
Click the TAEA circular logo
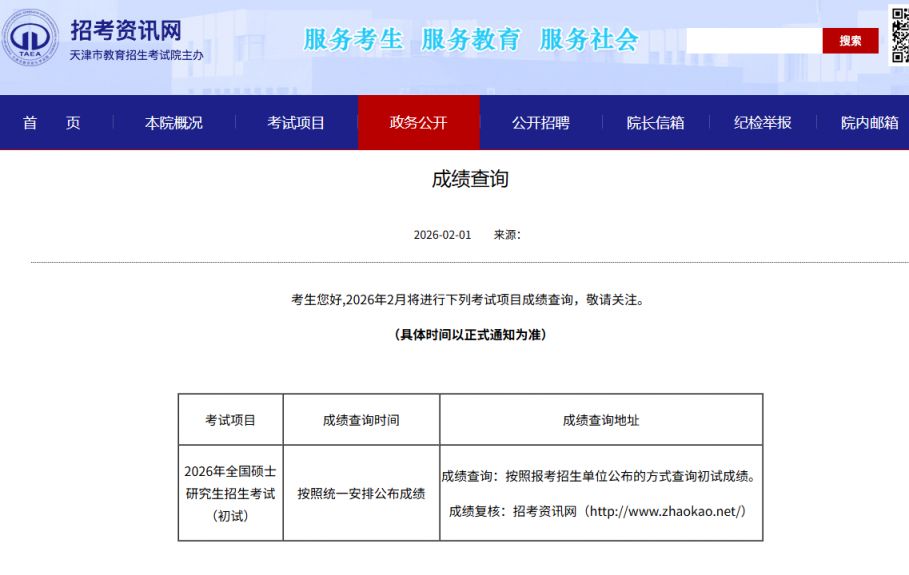(30, 38)
